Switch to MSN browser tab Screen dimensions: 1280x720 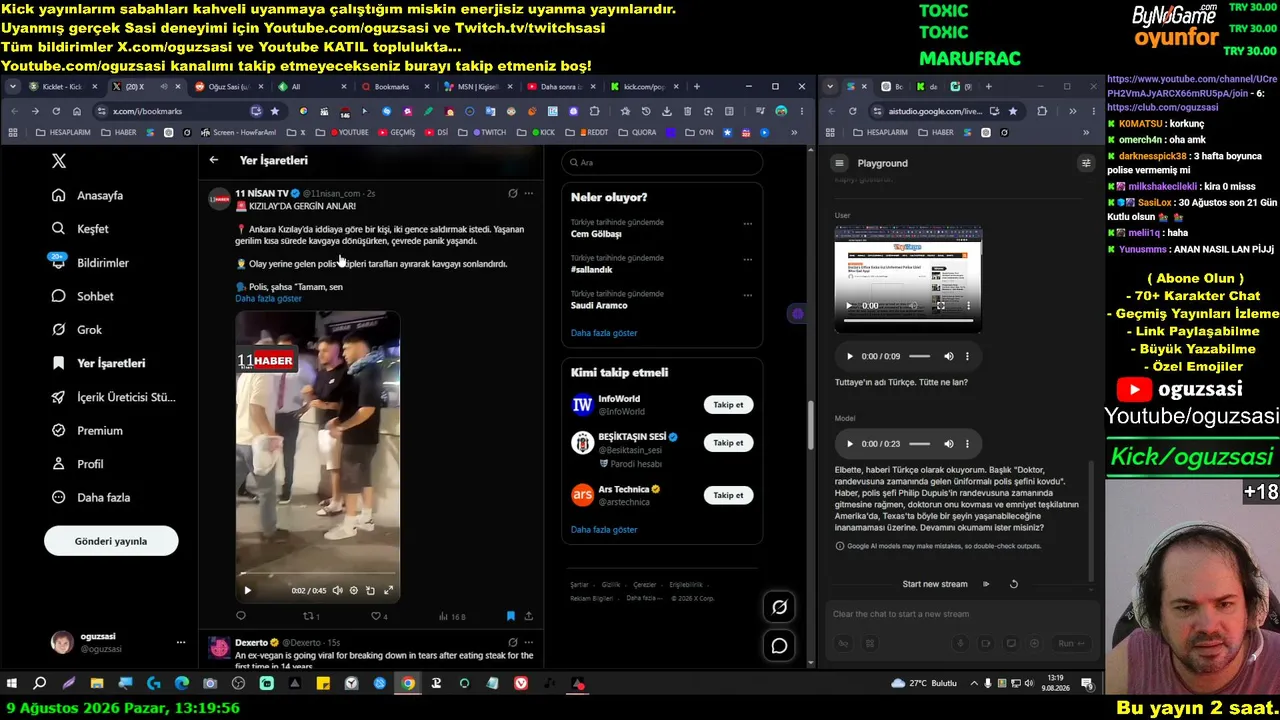click(476, 87)
